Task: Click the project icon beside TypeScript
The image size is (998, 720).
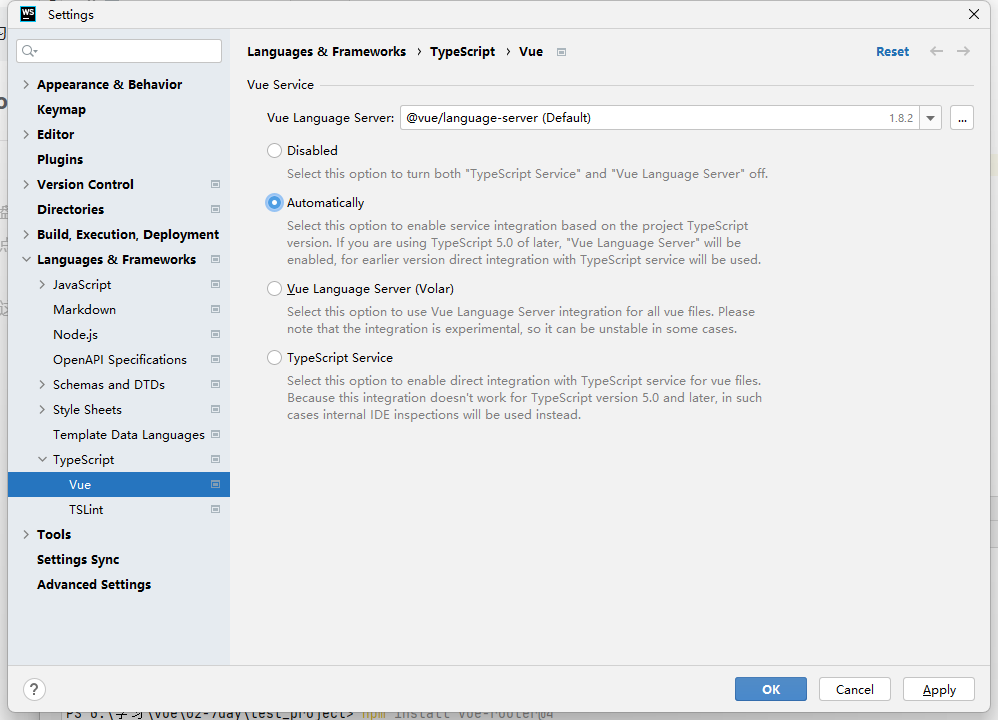Action: pyautogui.click(x=216, y=460)
